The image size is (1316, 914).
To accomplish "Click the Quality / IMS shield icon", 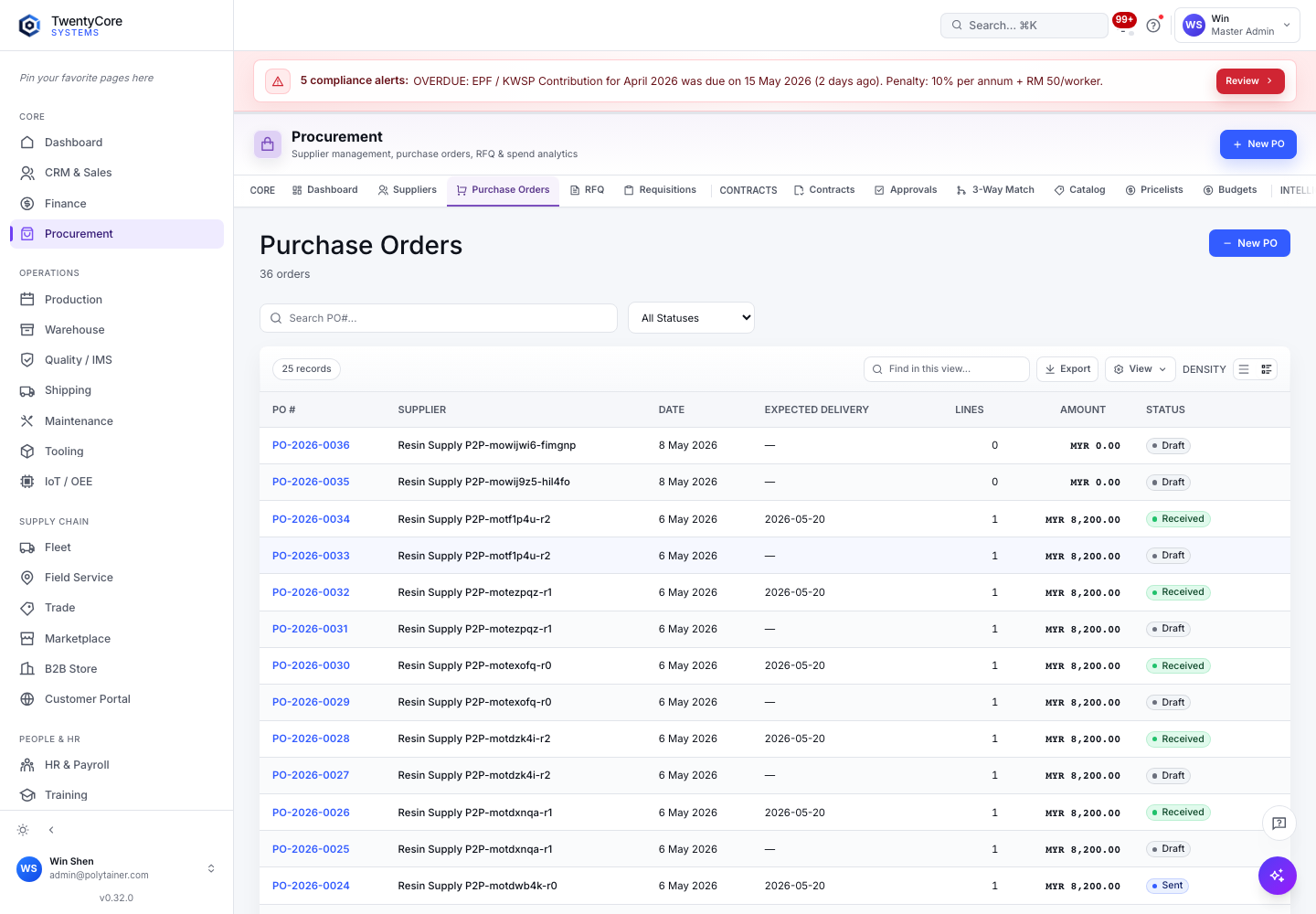I will coord(27,360).
